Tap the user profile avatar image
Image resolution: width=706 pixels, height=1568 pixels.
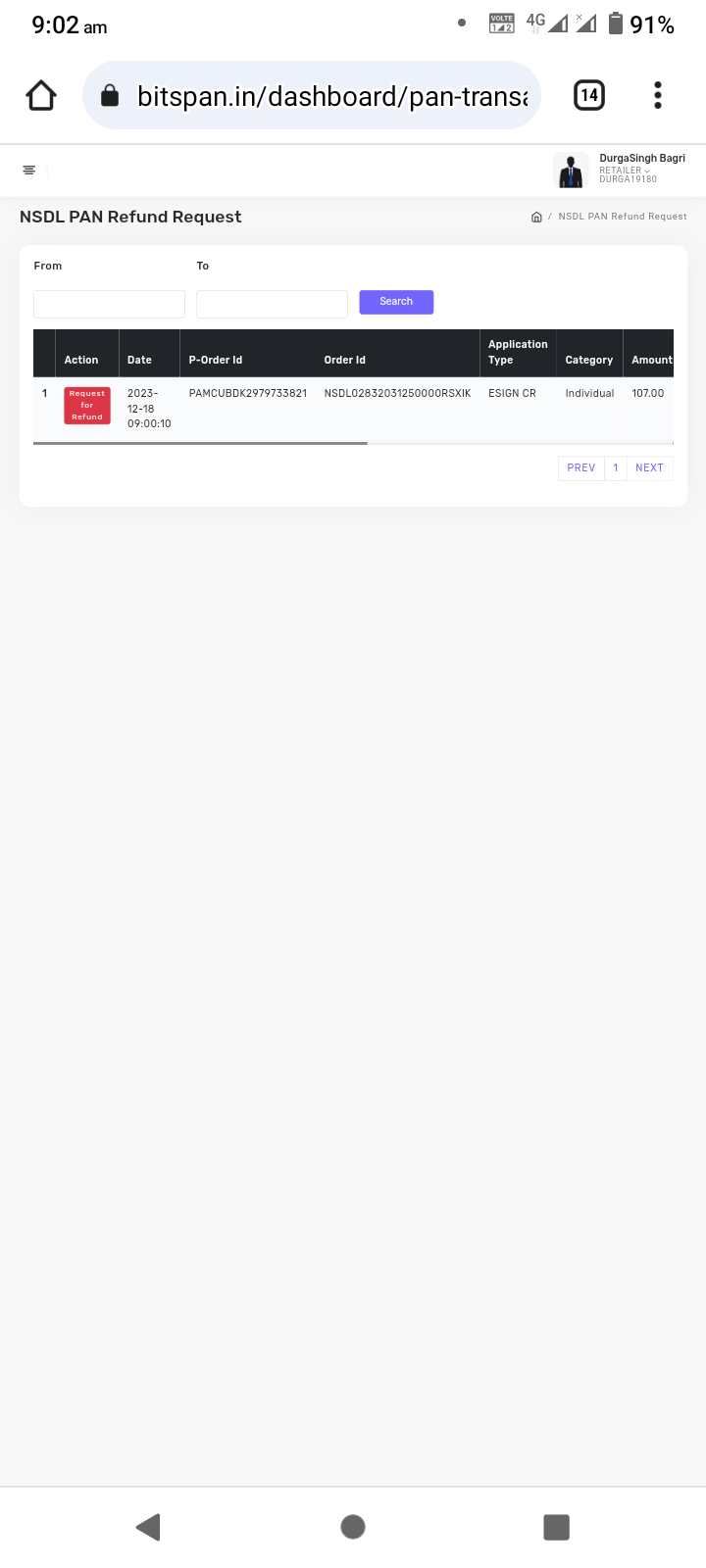pos(571,171)
